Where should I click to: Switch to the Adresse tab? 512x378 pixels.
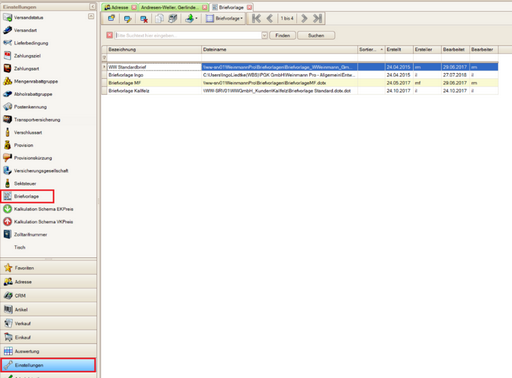point(117,7)
